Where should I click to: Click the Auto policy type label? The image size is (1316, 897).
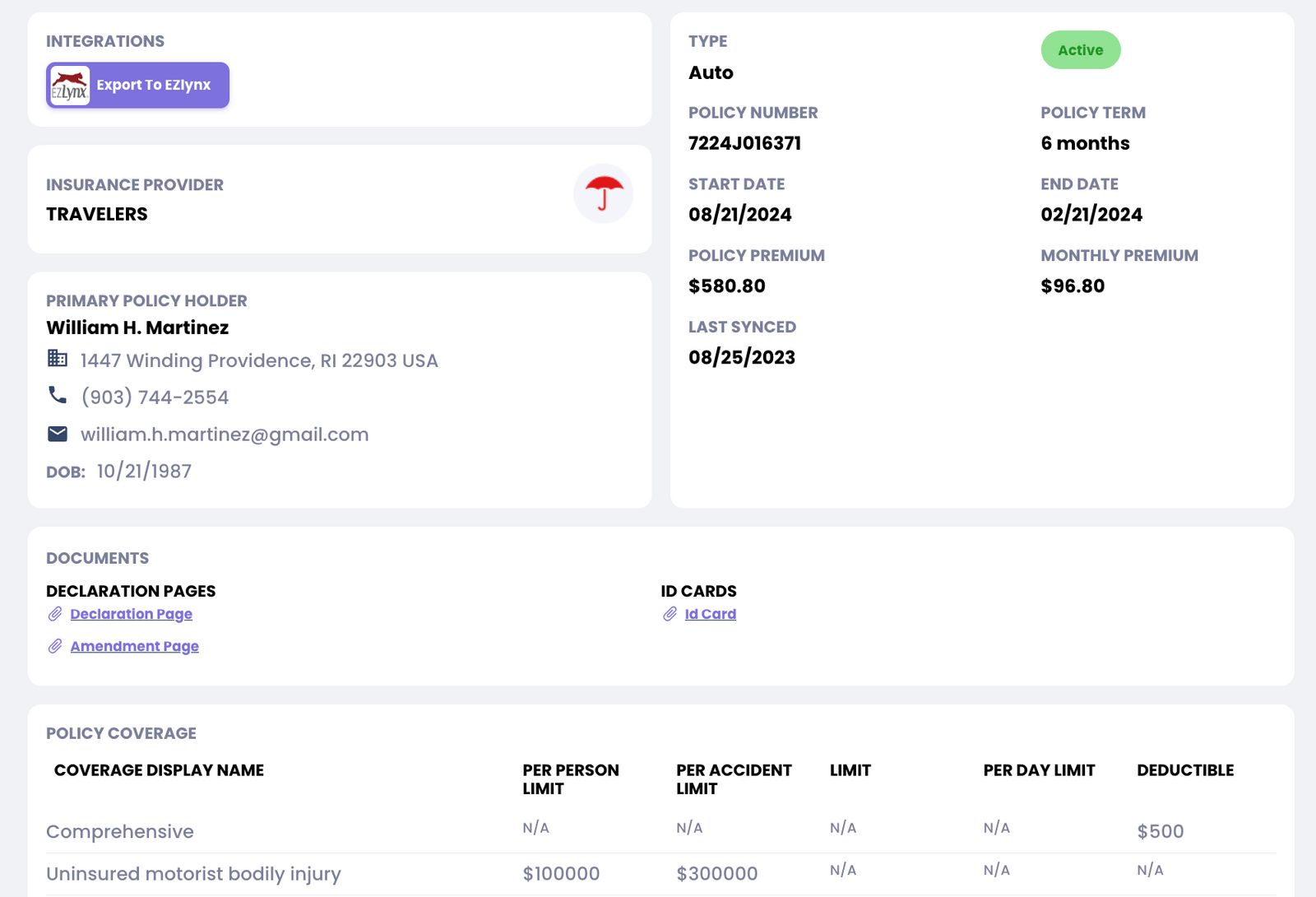click(710, 72)
